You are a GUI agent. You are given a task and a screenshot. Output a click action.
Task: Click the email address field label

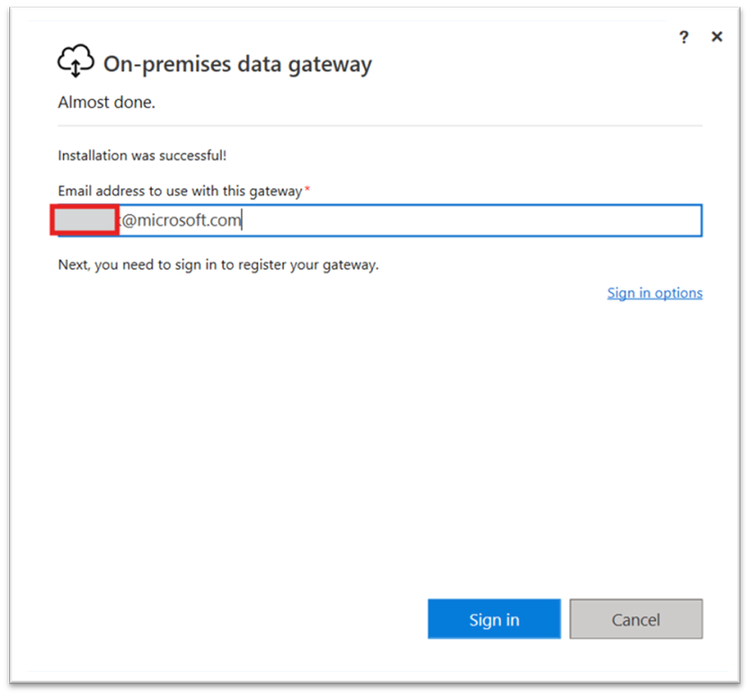coord(179,190)
